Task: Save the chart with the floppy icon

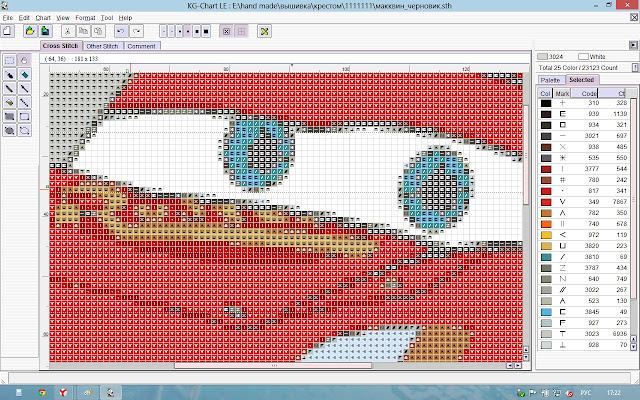Action: [x=45, y=31]
